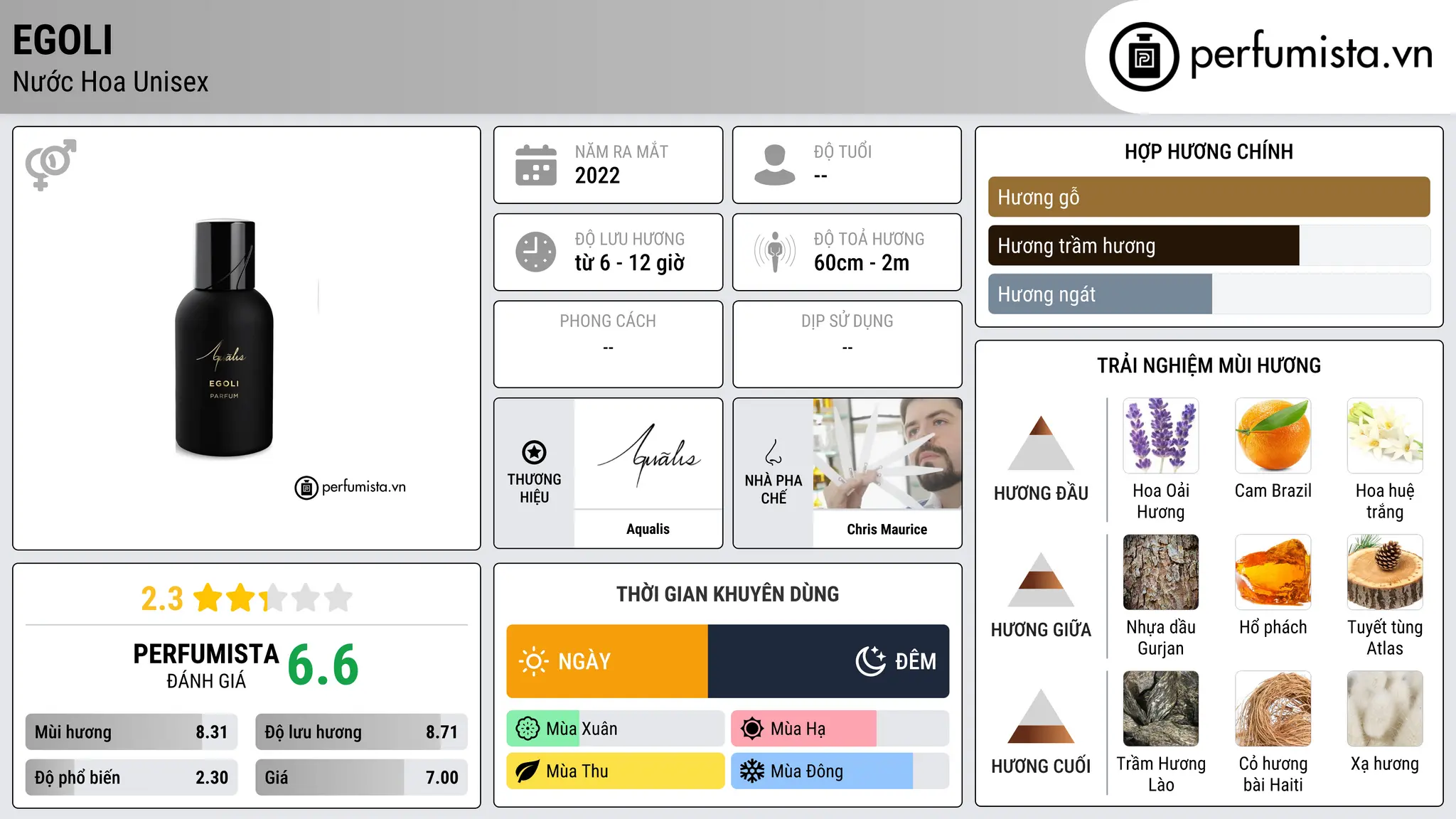
Task: Click the Aqualis brand signature logo
Action: click(648, 455)
